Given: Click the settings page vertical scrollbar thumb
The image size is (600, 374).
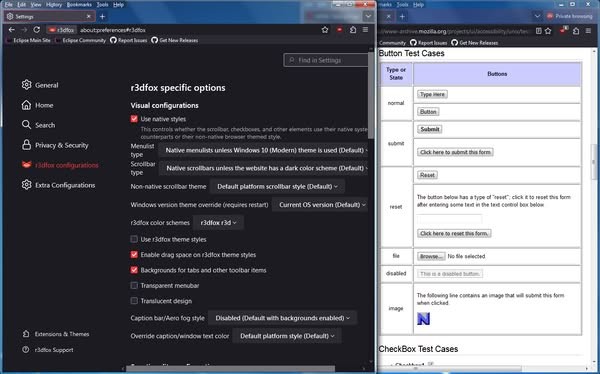Looking at the screenshot, I should [x=370, y=95].
